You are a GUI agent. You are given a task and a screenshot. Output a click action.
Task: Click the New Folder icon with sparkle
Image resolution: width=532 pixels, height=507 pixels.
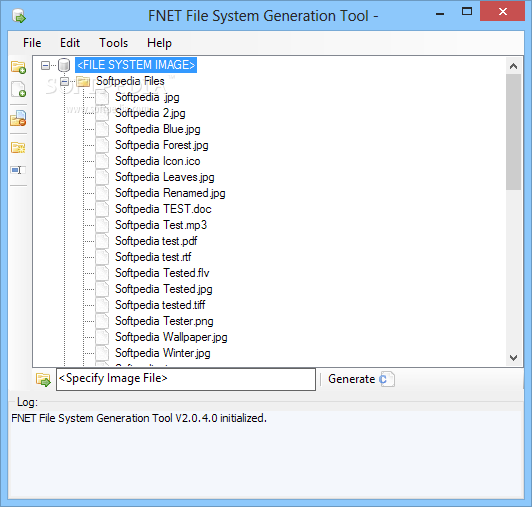(18, 148)
